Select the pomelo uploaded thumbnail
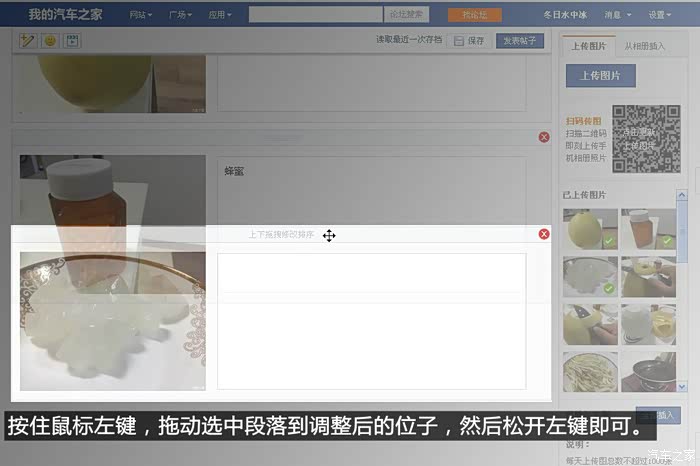Screen dimensions: 700x466 click(x=590, y=229)
